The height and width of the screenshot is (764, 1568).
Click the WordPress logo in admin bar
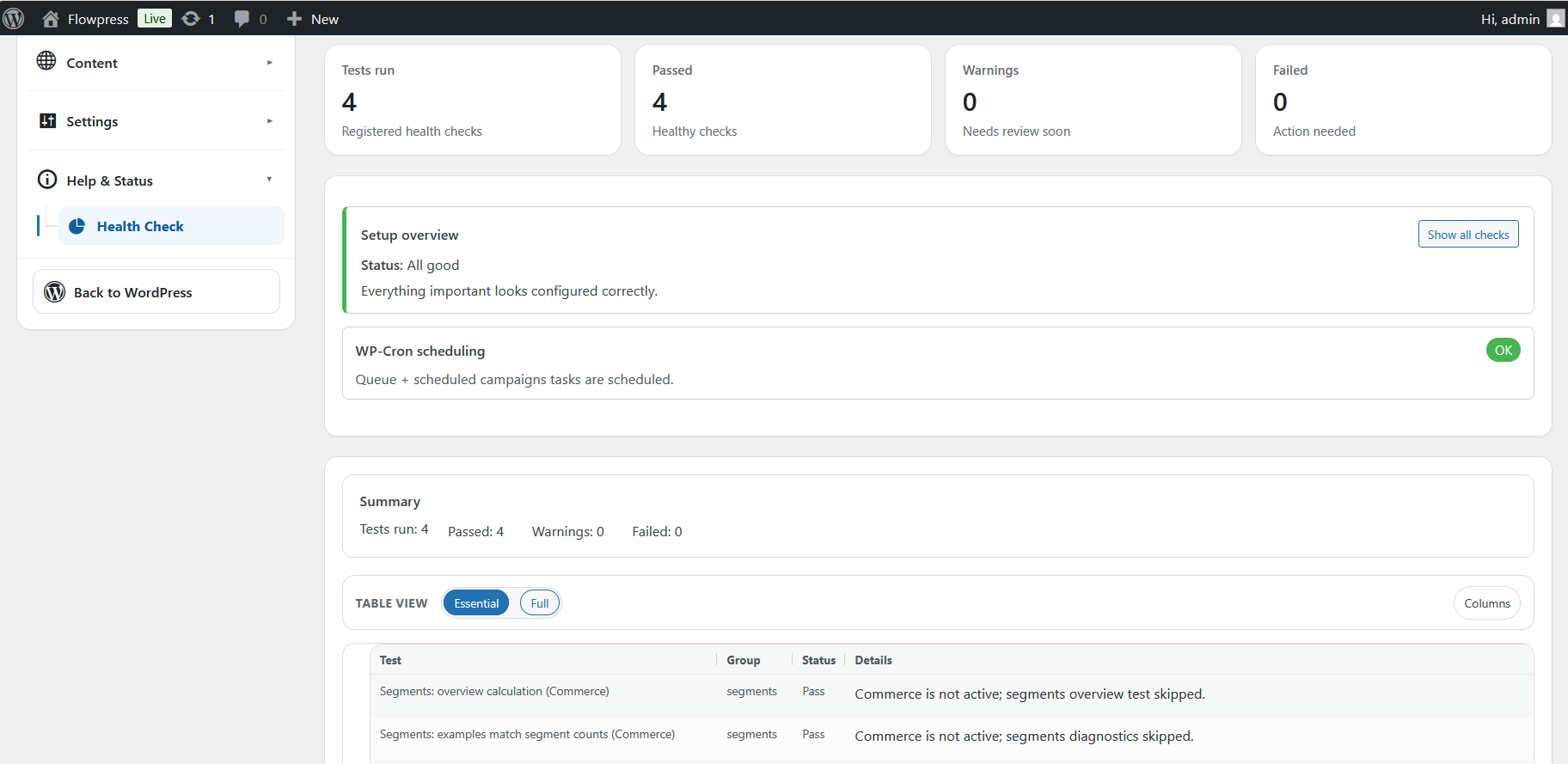(x=14, y=18)
